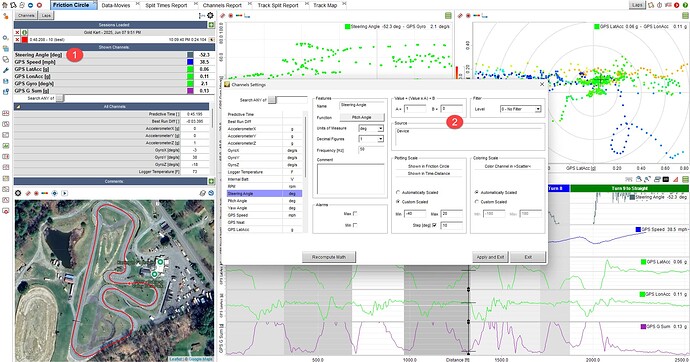Click the Turn 9 to Straight segment header
This screenshot has height=362, width=690.
(629, 188)
